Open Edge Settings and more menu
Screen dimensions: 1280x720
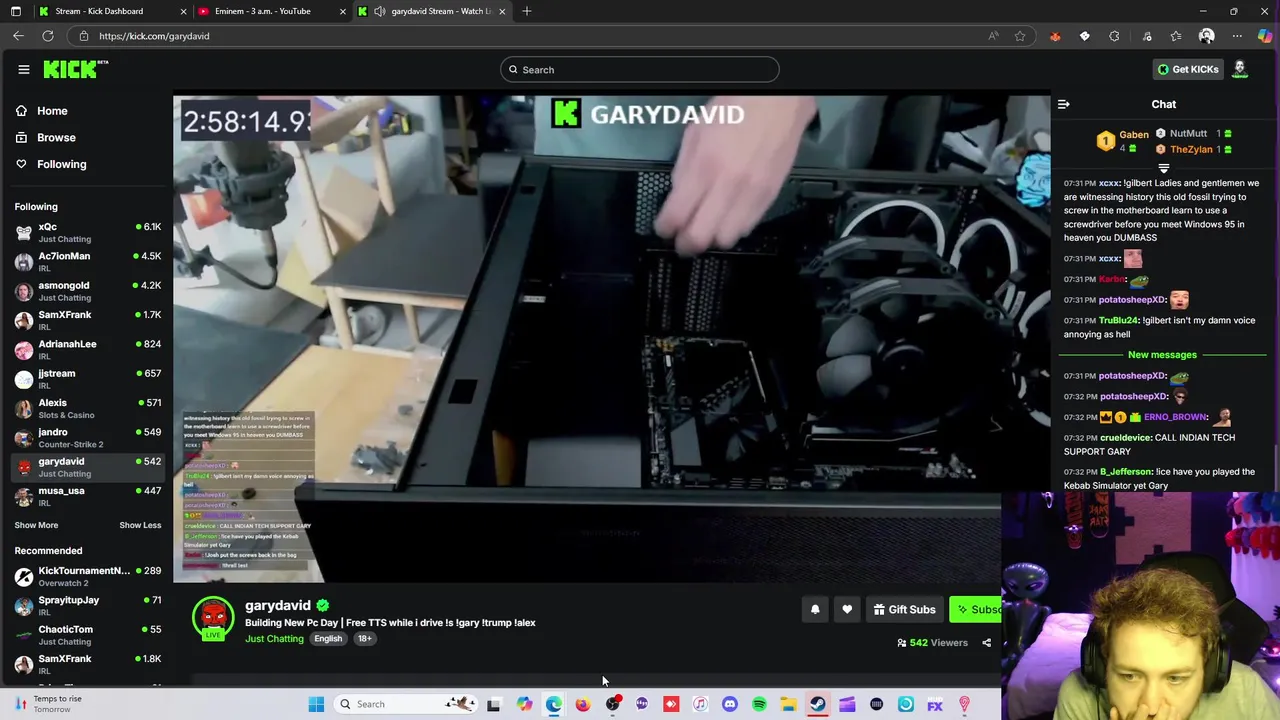1237,36
